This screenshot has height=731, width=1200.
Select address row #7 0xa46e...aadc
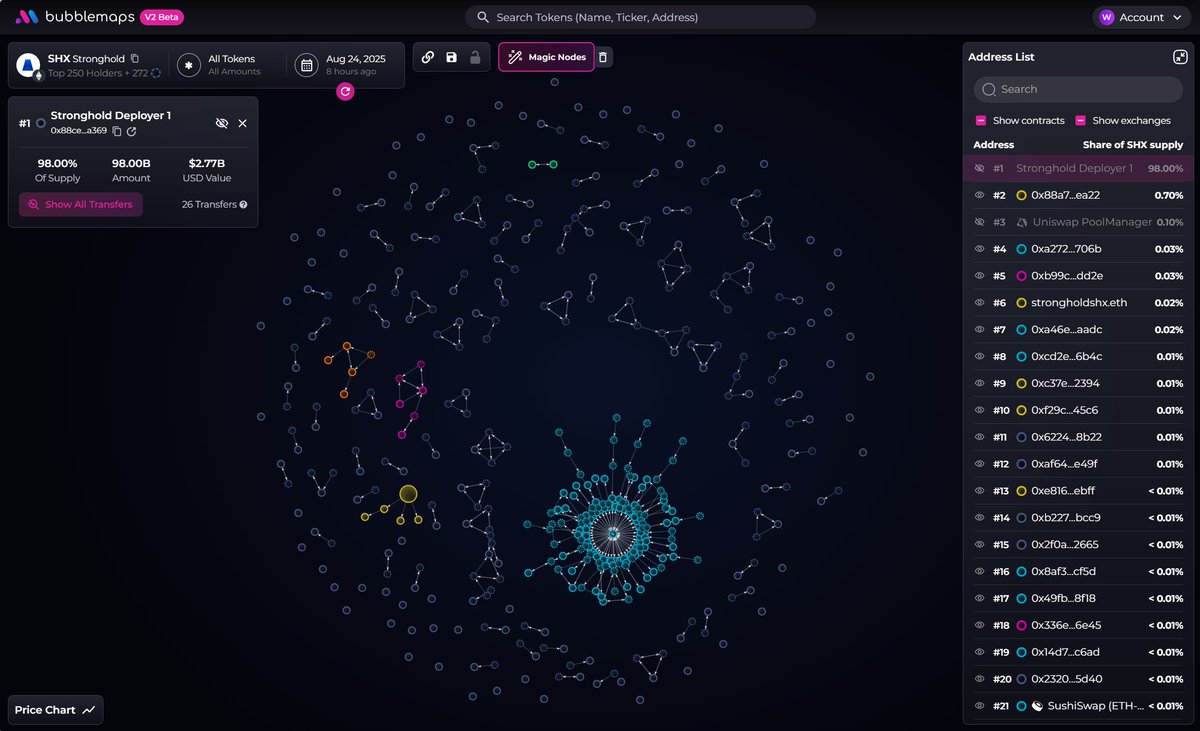pyautogui.click(x=1078, y=330)
